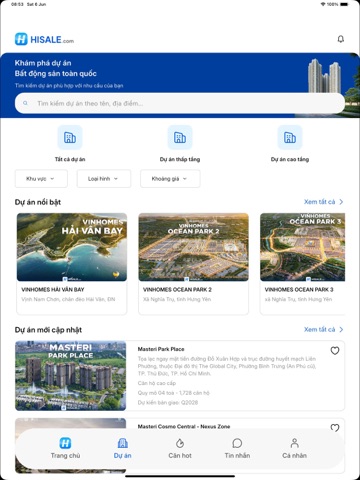Tap the search magnifier icon

coord(25,103)
